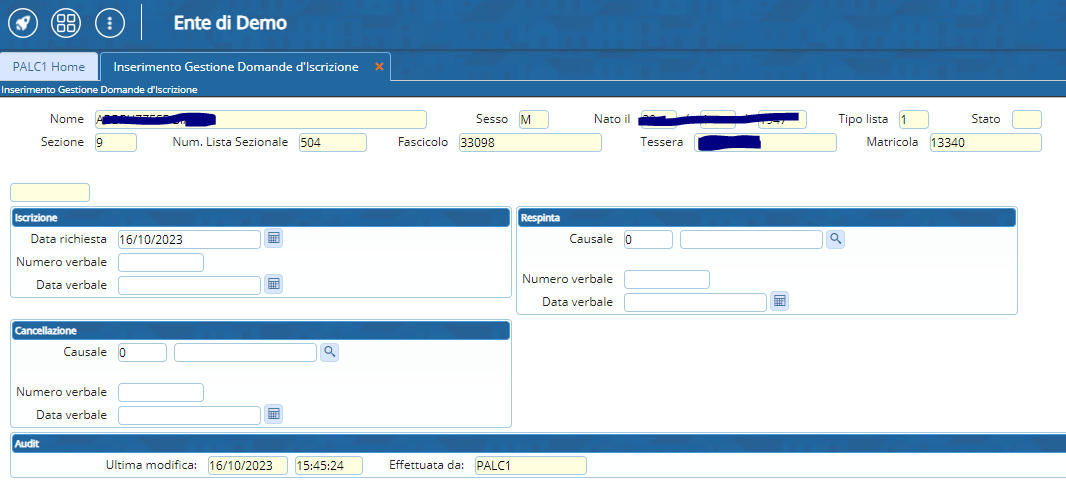Click the Respinta Numero verbale field
The height and width of the screenshot is (492, 1066).
[x=666, y=279]
